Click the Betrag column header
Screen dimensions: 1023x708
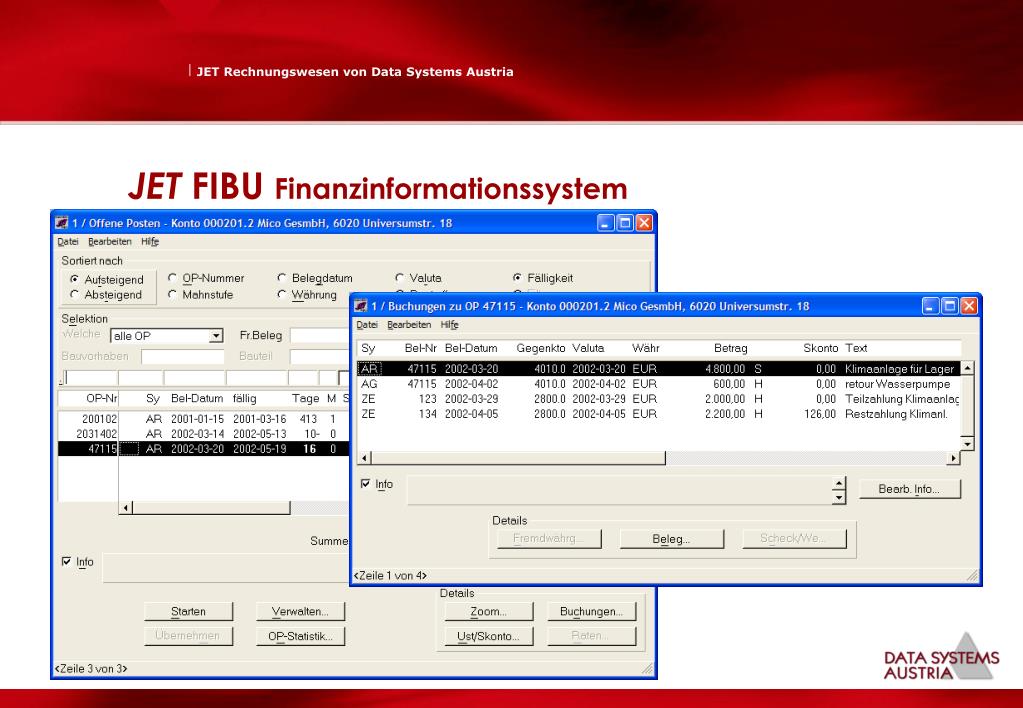pos(730,348)
